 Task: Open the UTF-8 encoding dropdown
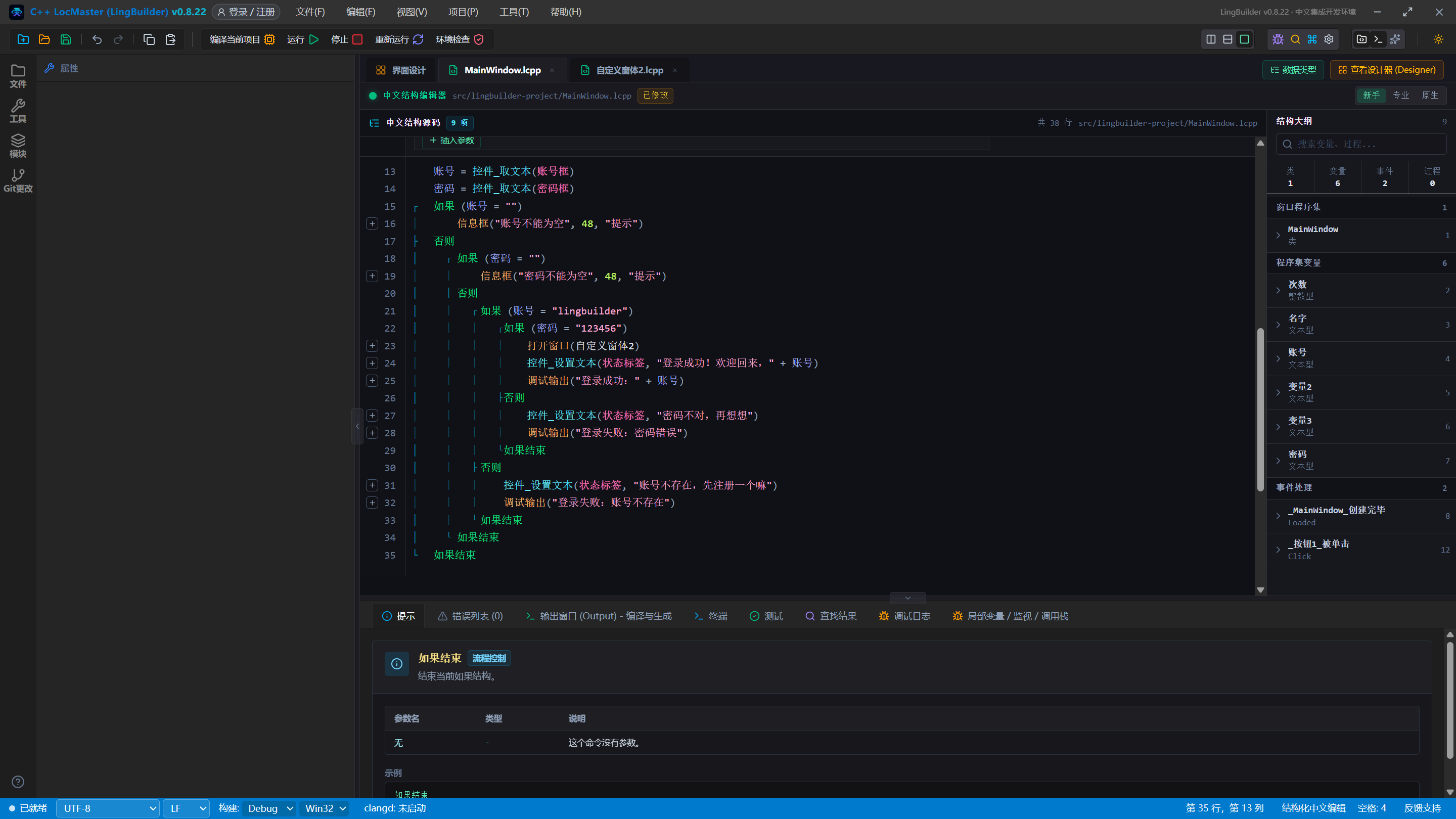coord(107,808)
